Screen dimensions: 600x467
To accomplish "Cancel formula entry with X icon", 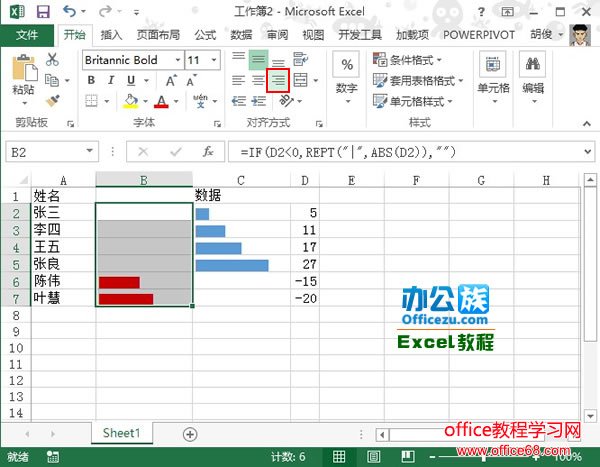I will pos(143,152).
